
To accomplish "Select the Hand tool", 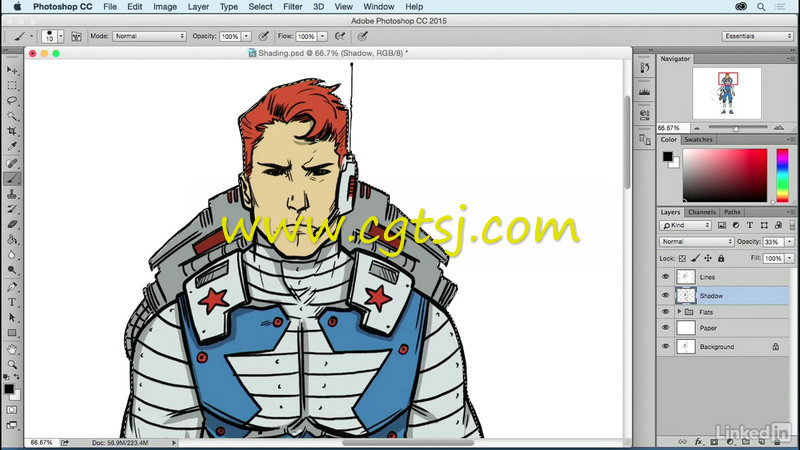I will point(12,350).
